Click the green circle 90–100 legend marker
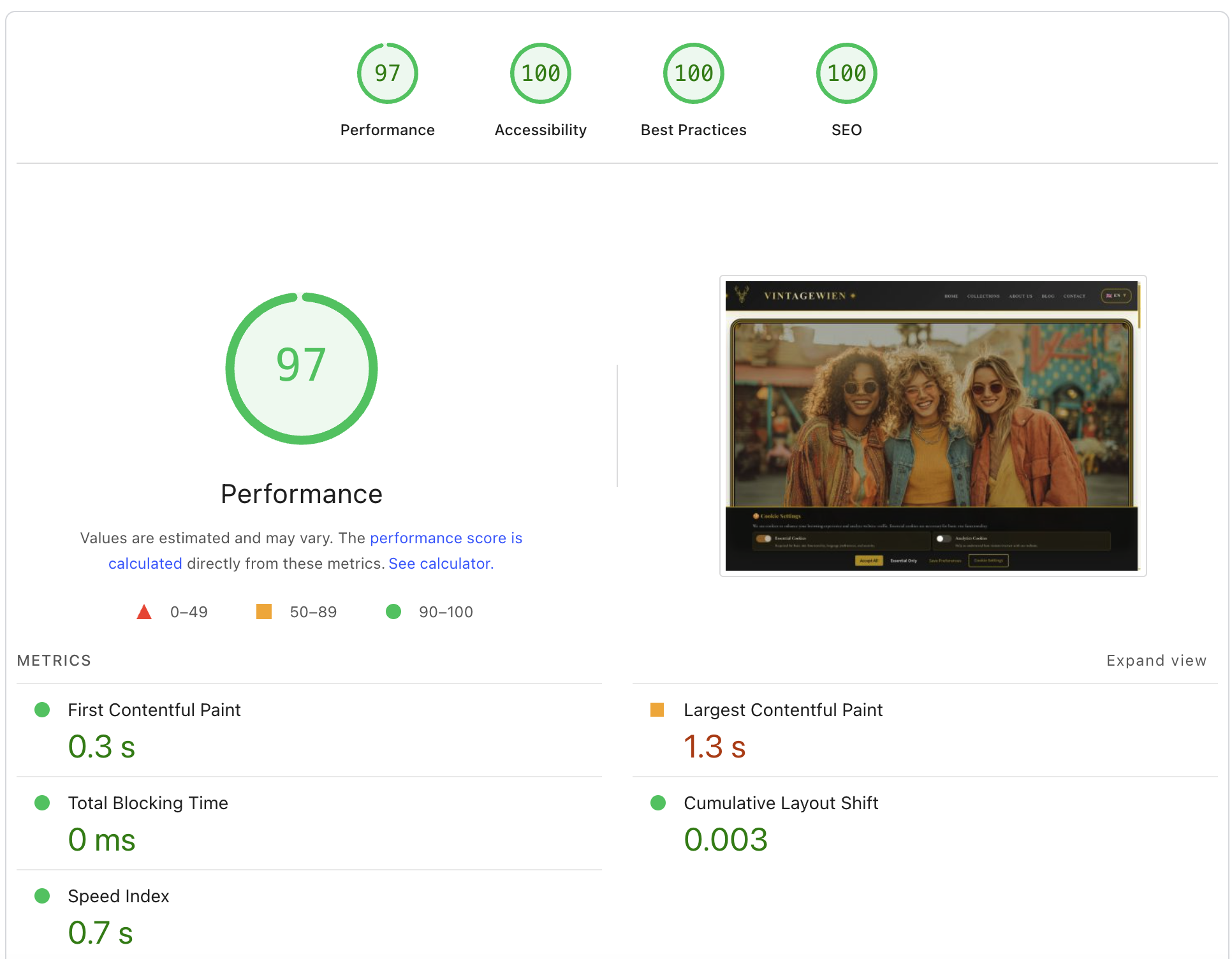Viewport: 1232px width, 959px height. 393,611
